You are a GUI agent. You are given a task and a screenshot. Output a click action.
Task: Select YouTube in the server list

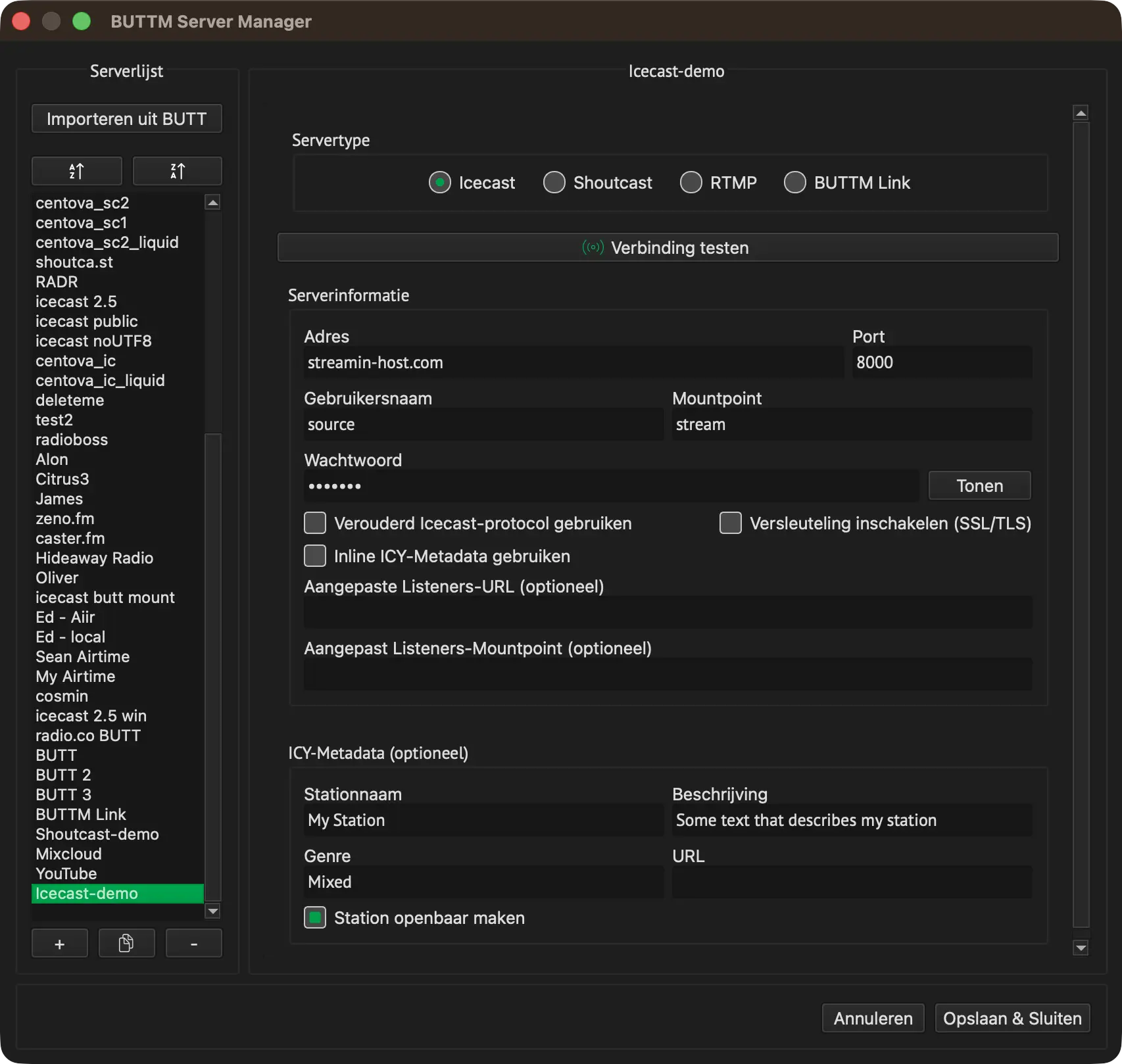coord(118,874)
